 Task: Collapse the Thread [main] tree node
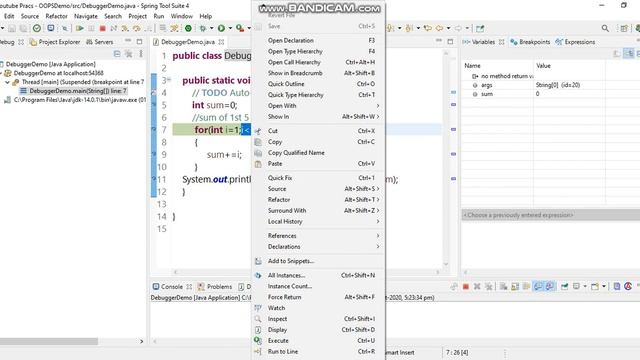point(7,82)
